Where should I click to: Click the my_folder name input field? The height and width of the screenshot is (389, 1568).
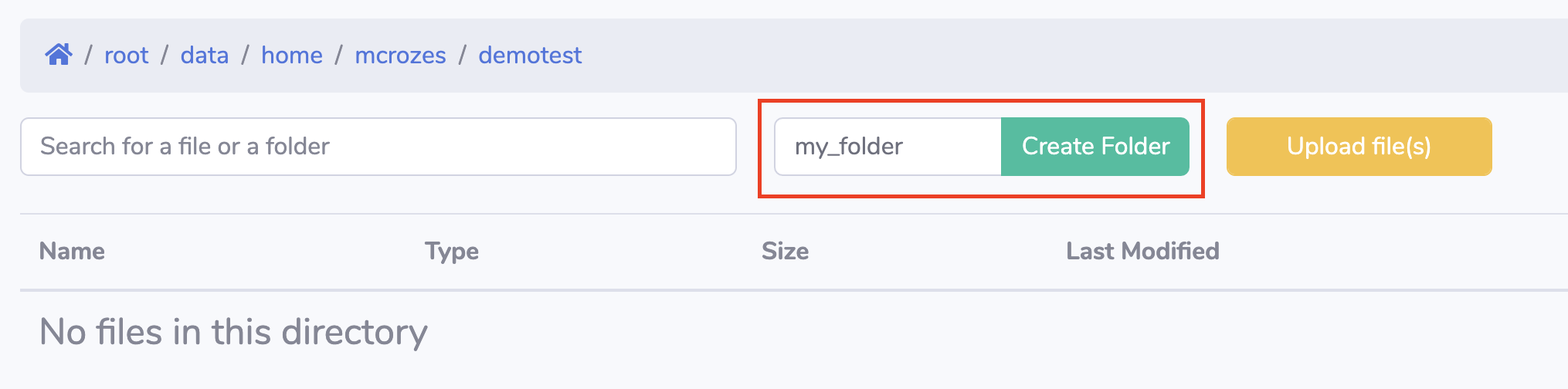click(888, 147)
